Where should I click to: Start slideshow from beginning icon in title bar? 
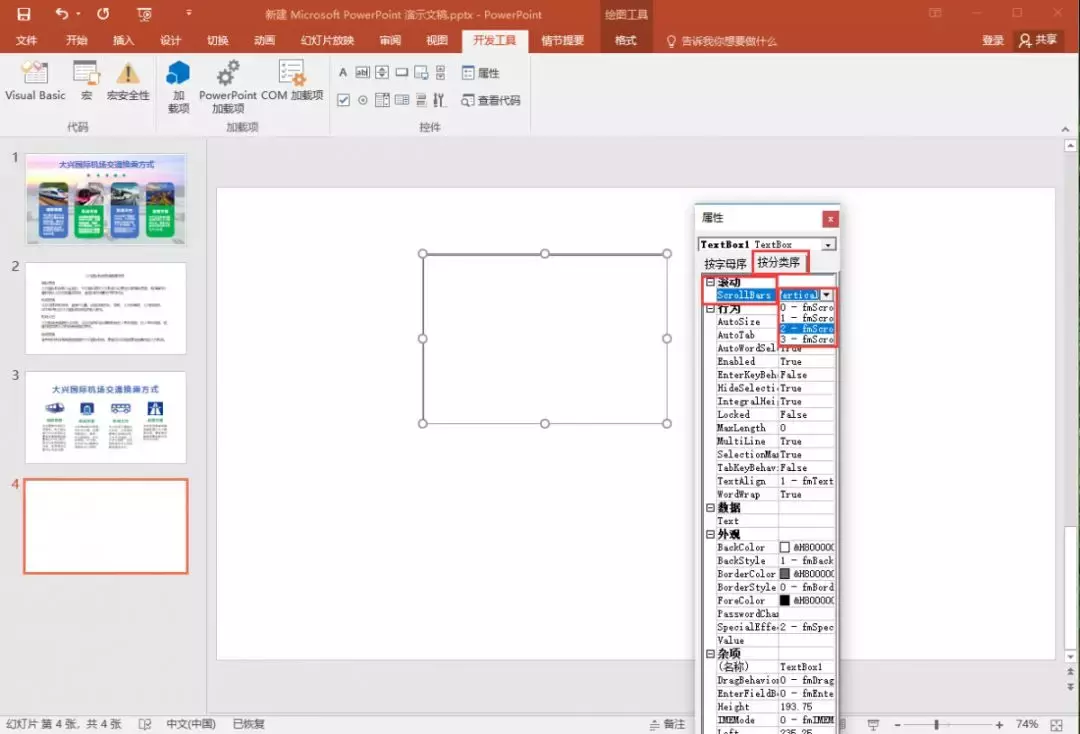[144, 14]
